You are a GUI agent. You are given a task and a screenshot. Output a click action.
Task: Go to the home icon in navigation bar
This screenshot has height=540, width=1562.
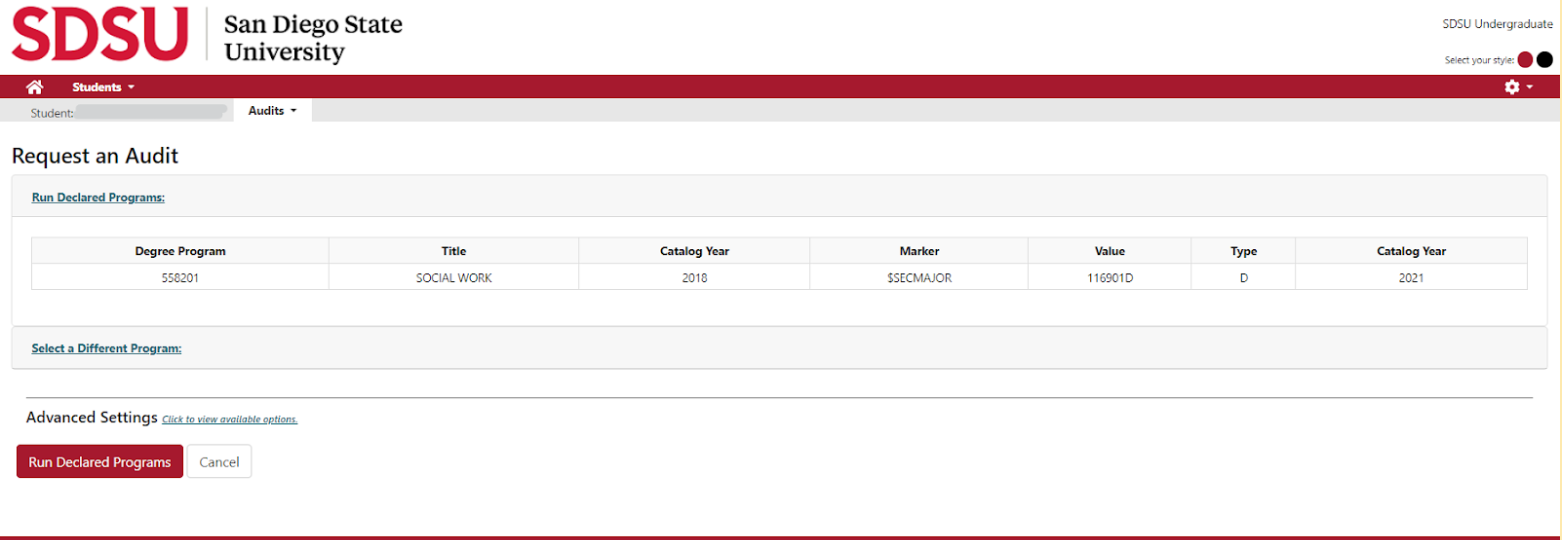tap(35, 87)
